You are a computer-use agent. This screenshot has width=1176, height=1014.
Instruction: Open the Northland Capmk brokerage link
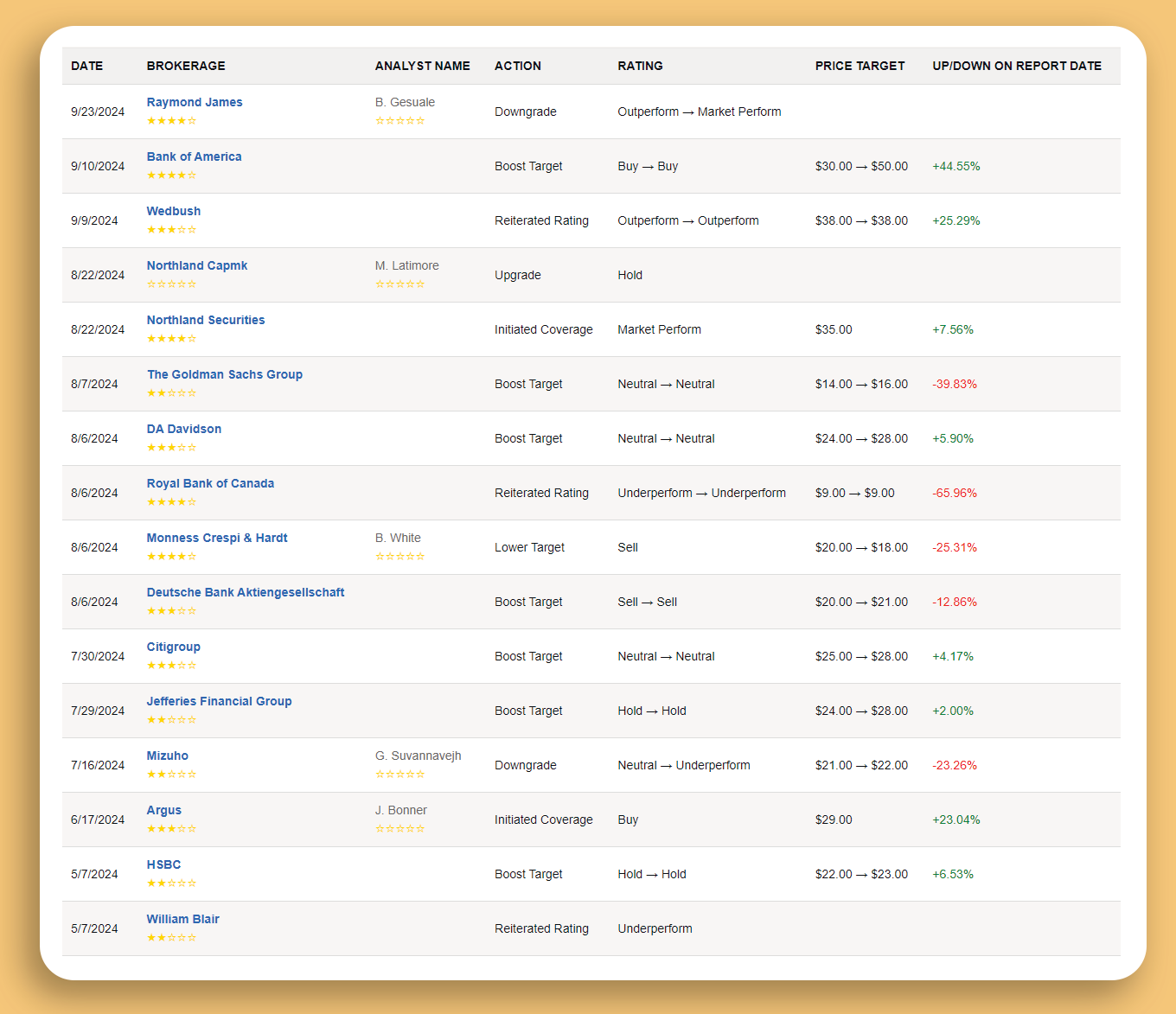click(x=197, y=265)
